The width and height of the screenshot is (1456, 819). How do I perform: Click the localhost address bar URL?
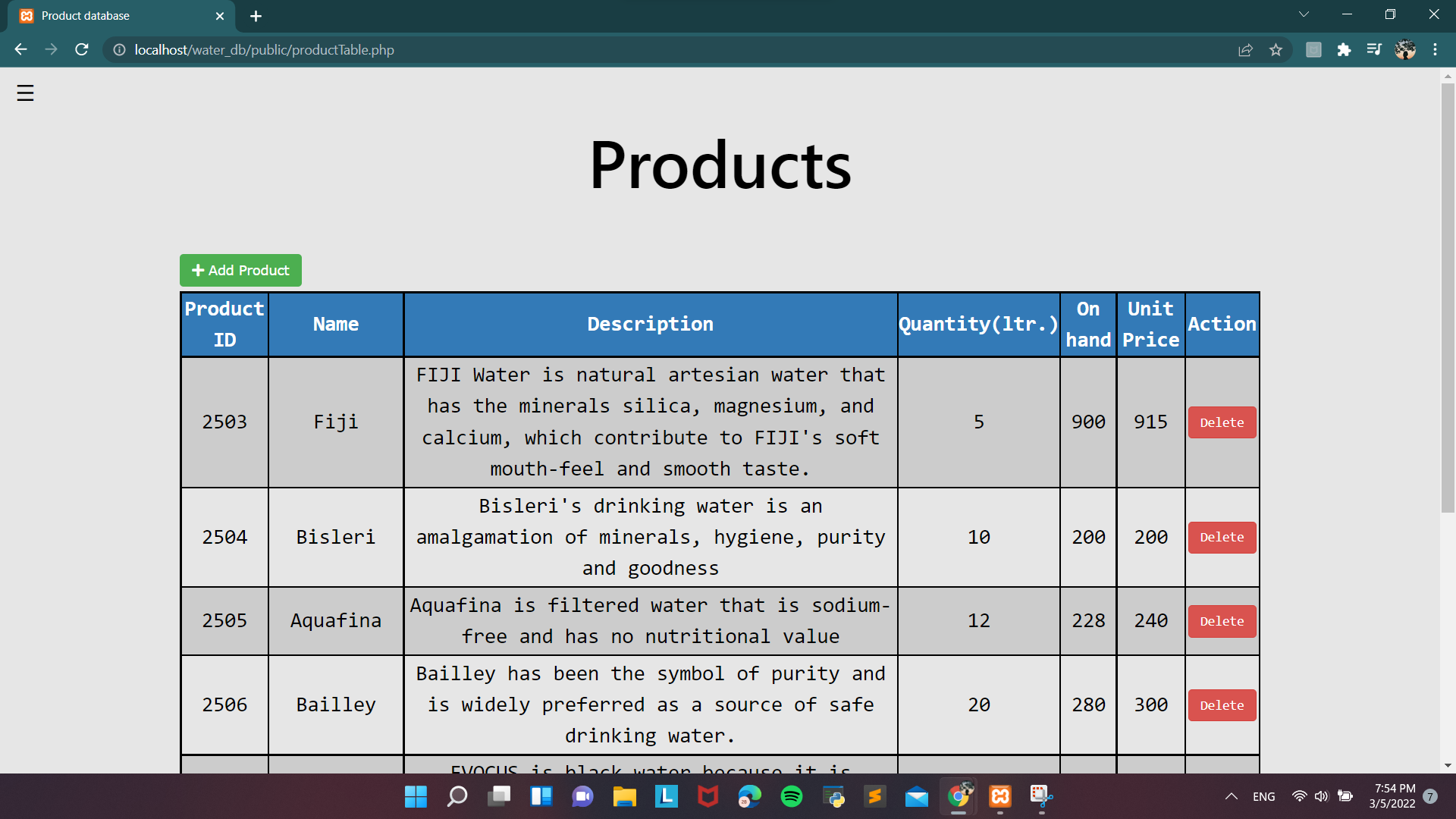point(263,49)
